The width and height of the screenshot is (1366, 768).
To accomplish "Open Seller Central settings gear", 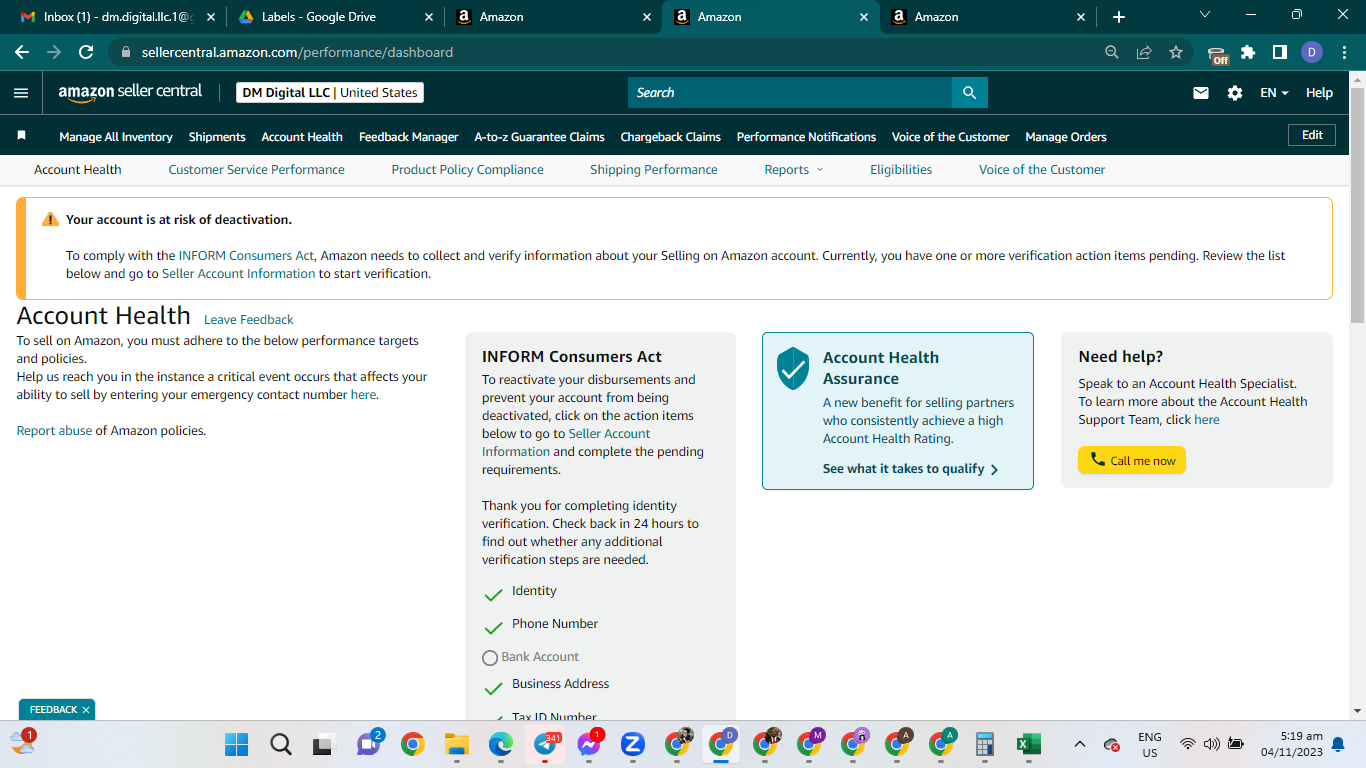I will pyautogui.click(x=1235, y=93).
